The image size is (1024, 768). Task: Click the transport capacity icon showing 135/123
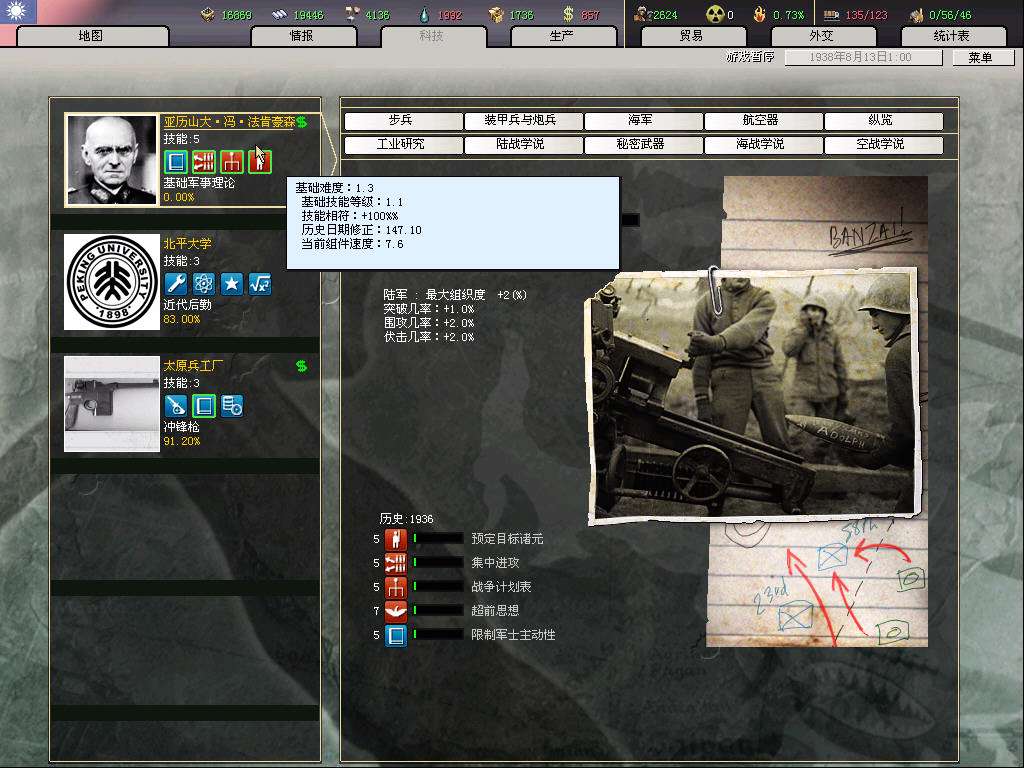coord(831,14)
